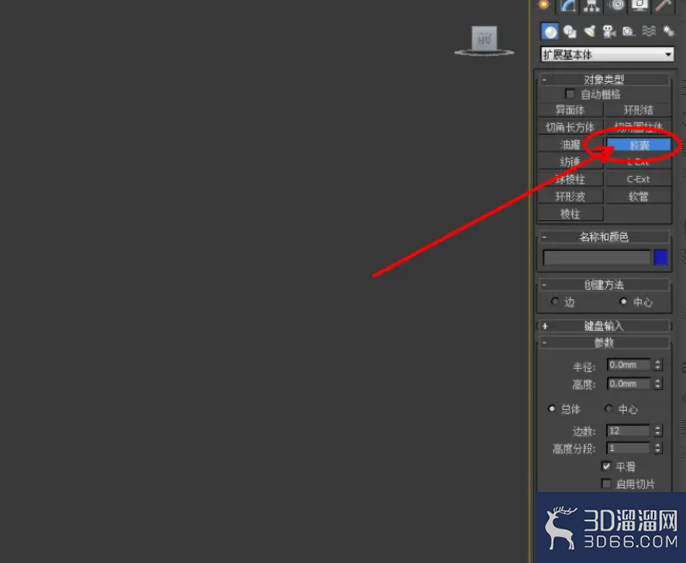The width and height of the screenshot is (686, 563).
Task: Choose the 油罐 object button
Action: (570, 144)
